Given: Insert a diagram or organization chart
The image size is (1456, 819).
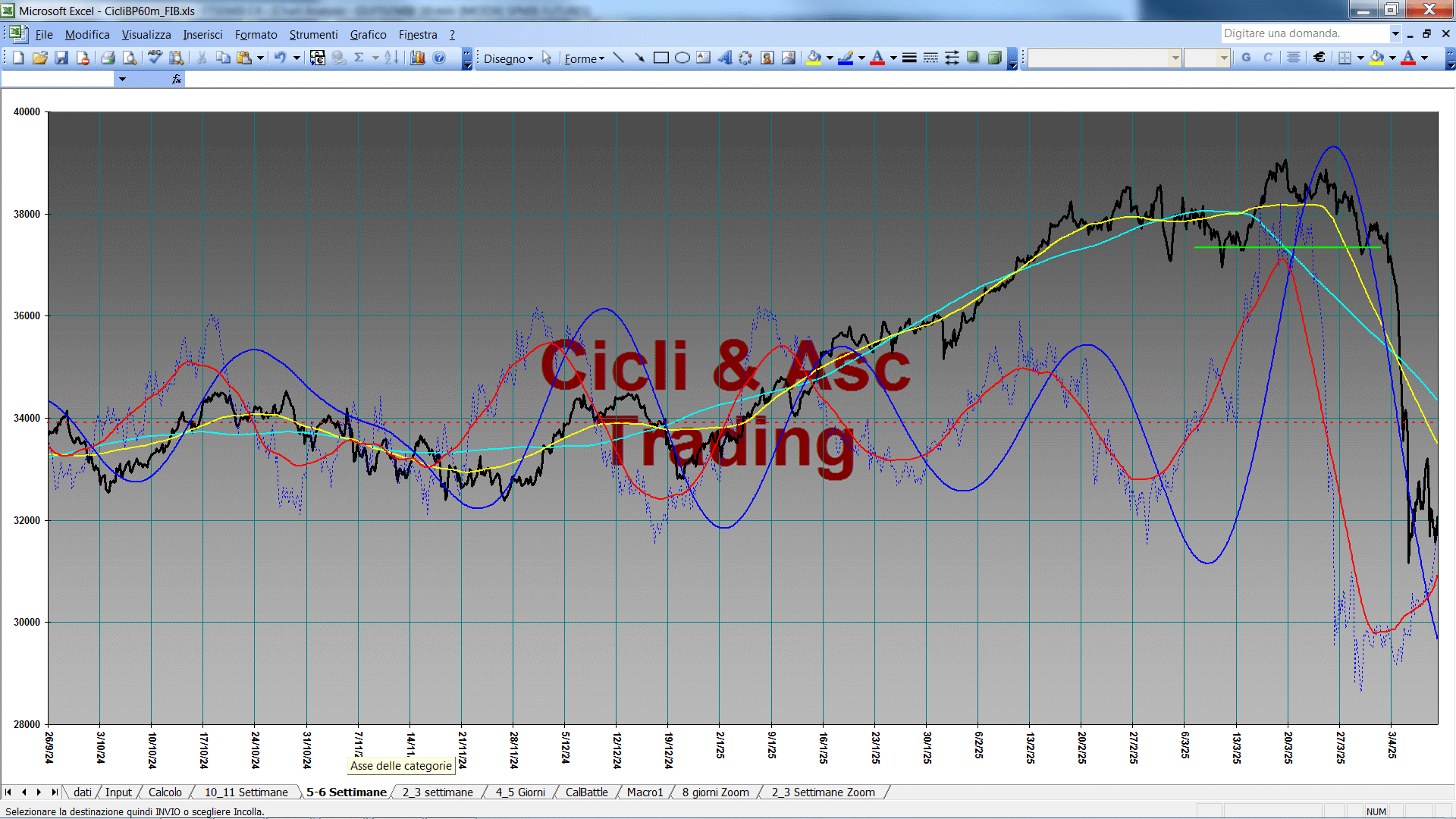Looking at the screenshot, I should (x=746, y=58).
